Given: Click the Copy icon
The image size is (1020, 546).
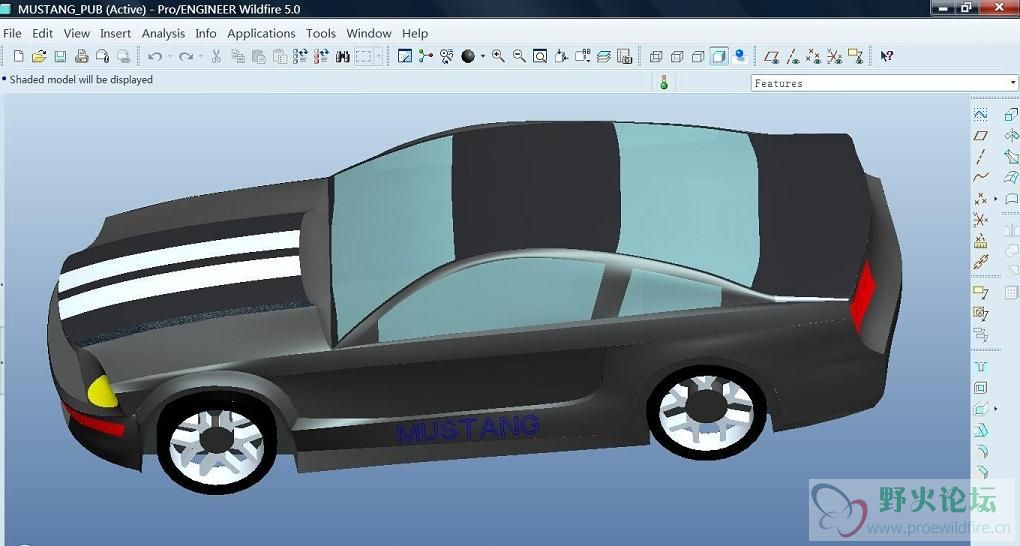Looking at the screenshot, I should 238,57.
